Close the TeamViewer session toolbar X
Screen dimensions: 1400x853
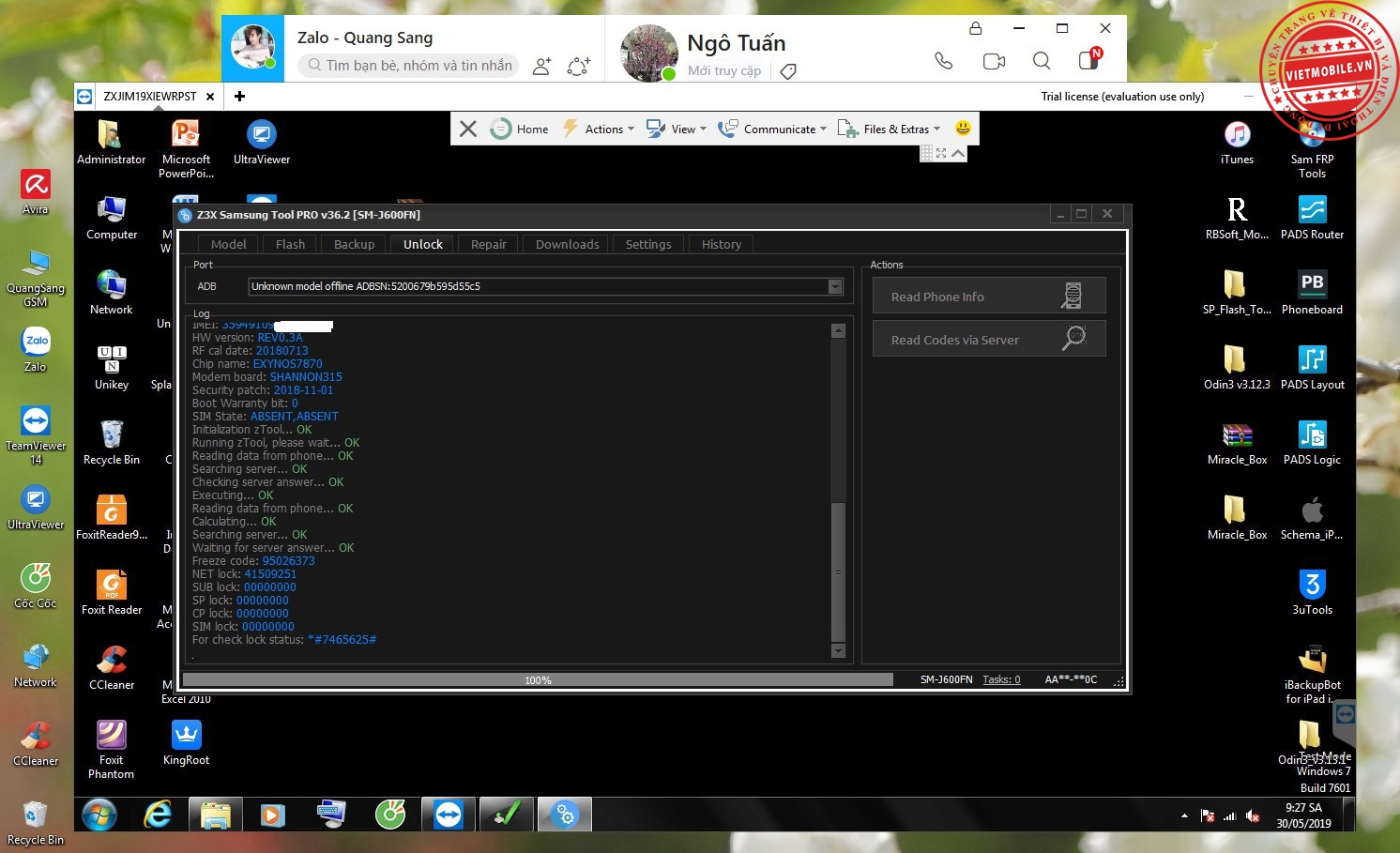click(467, 129)
